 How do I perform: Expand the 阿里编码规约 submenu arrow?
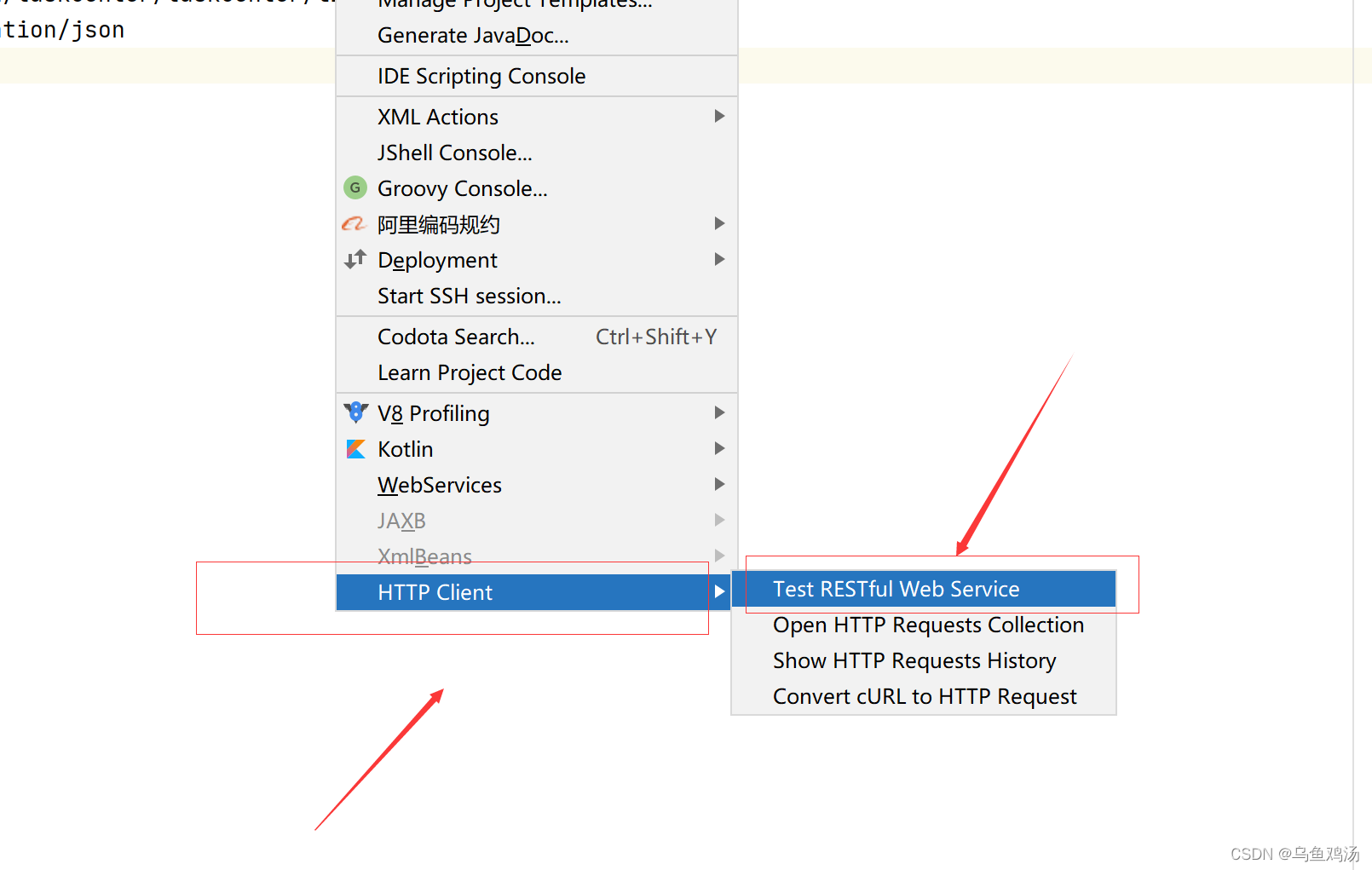coord(719,223)
